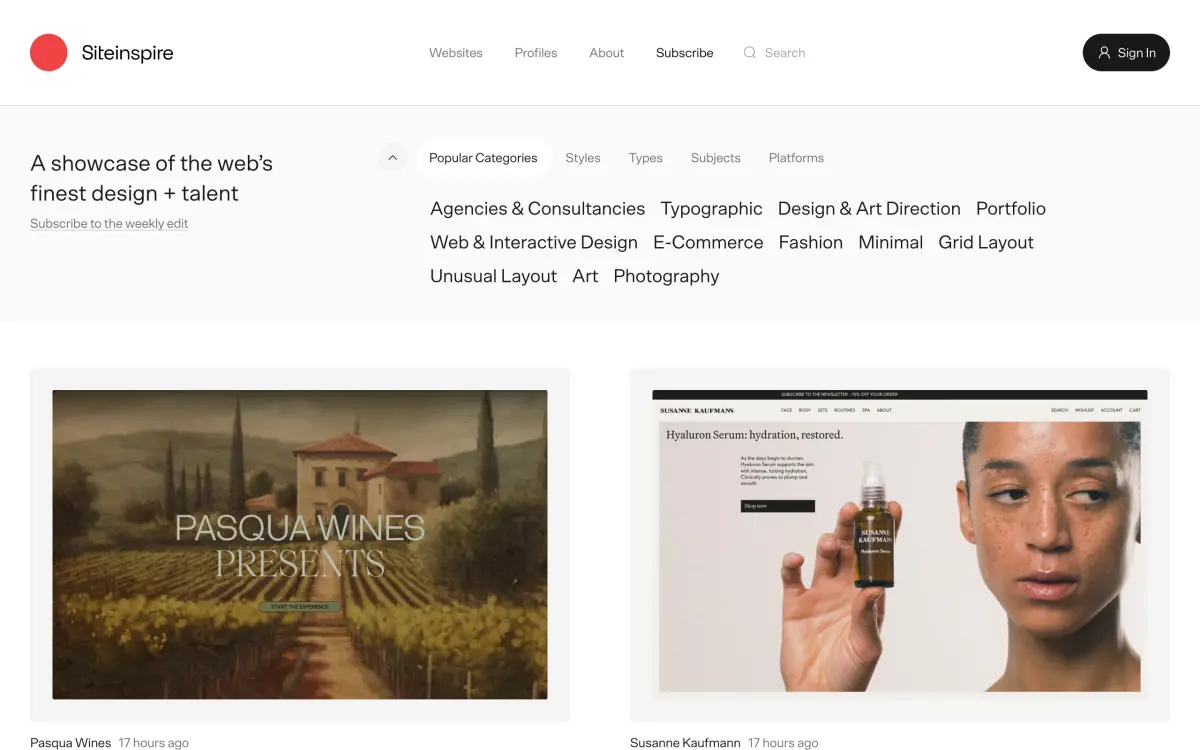Click the Susanne Kaufmann title below thumbnail
Viewport: 1200px width, 750px height.
coord(685,743)
